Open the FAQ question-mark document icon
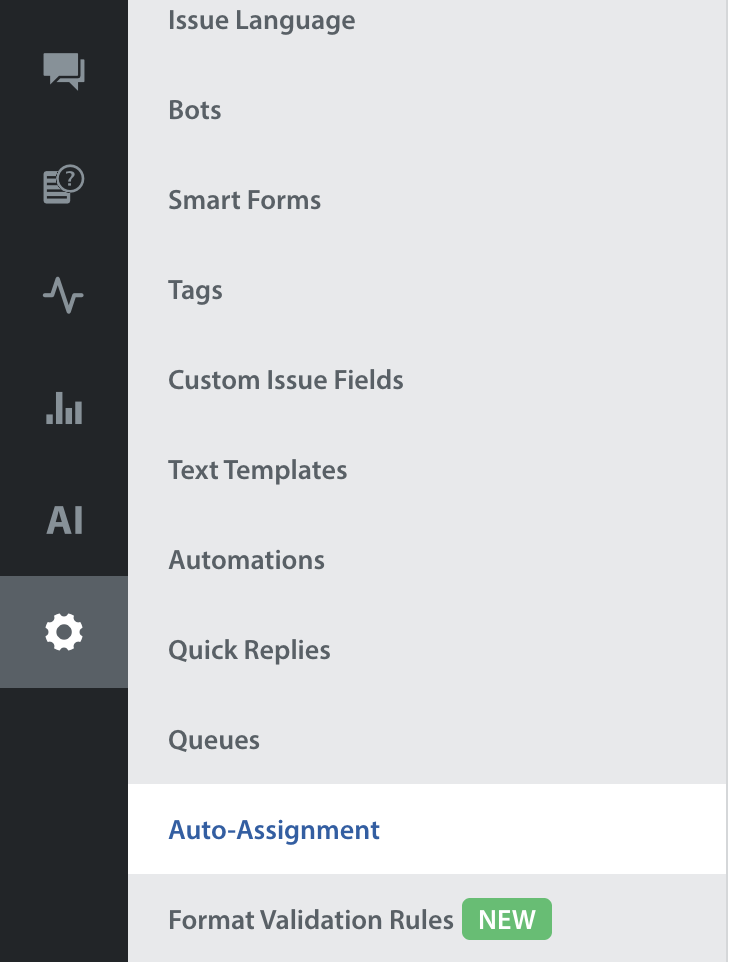Viewport: 730px width, 962px height. point(64,185)
